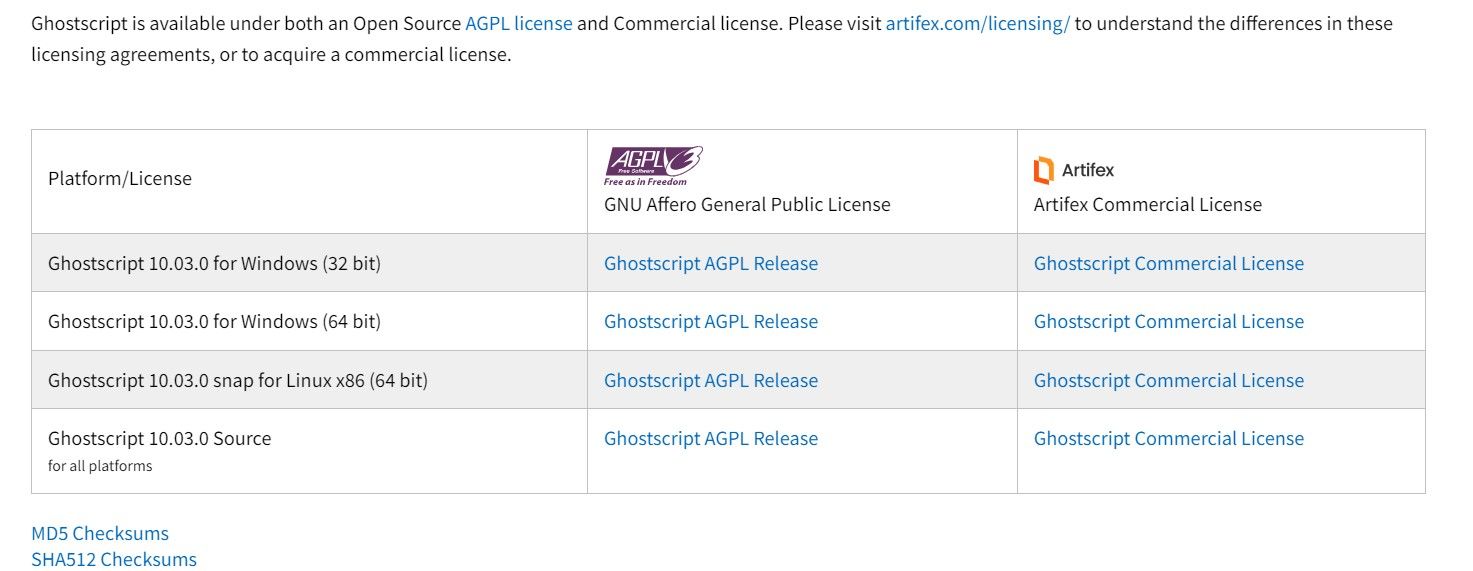The image size is (1473, 571).
Task: Click the GNU Affero General Public License heading
Action: click(x=746, y=205)
